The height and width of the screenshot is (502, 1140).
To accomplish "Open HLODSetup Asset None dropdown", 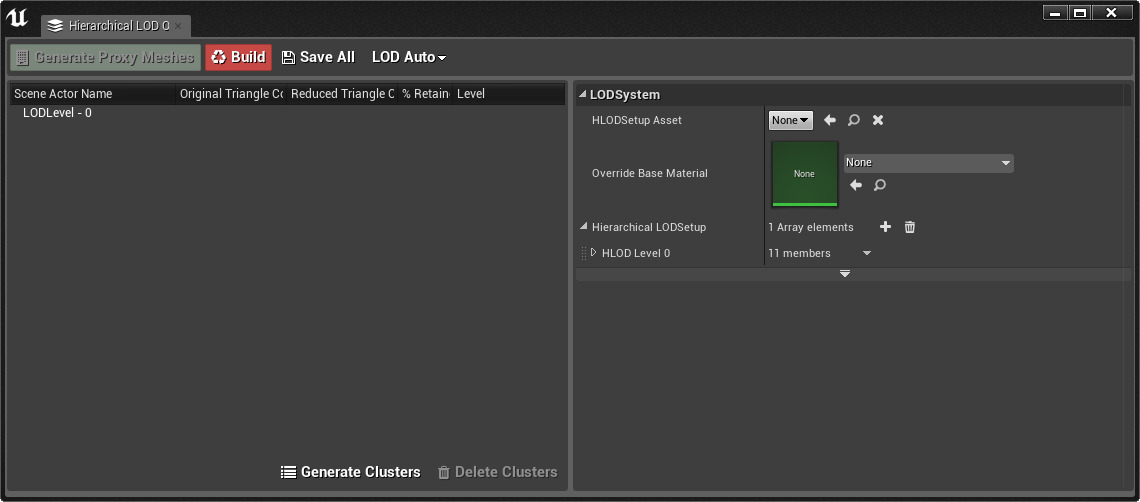I will [790, 120].
